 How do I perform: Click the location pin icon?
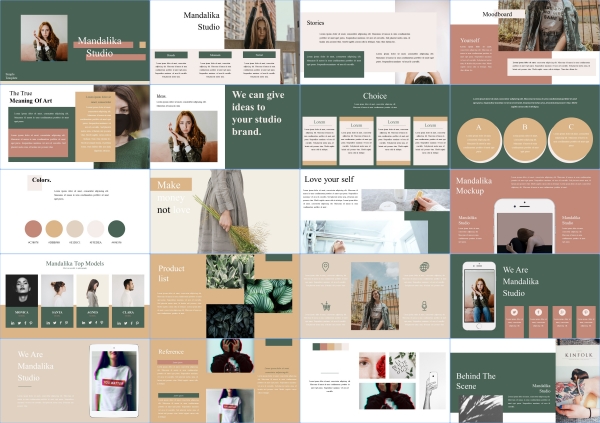(326, 267)
